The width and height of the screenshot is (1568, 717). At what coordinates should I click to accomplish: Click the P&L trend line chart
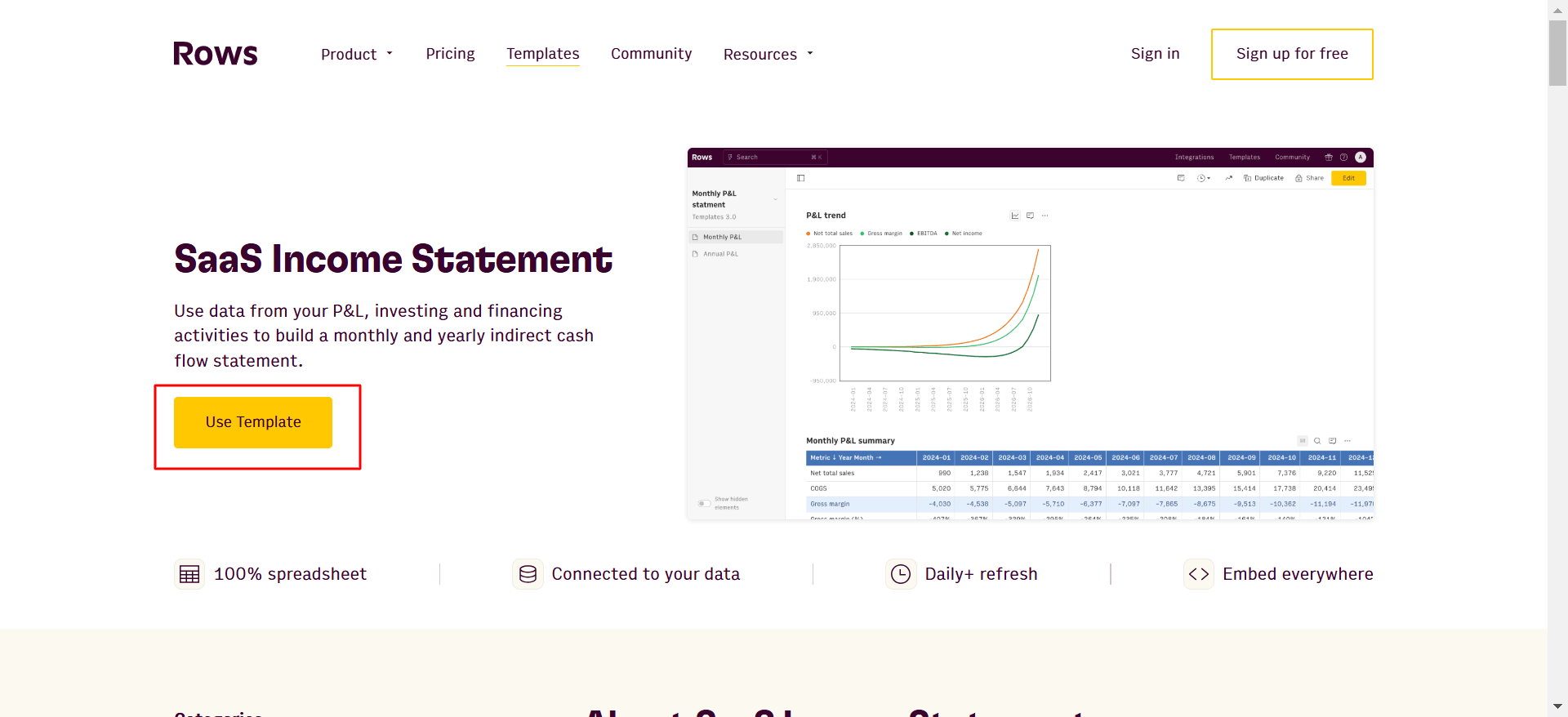pos(945,313)
